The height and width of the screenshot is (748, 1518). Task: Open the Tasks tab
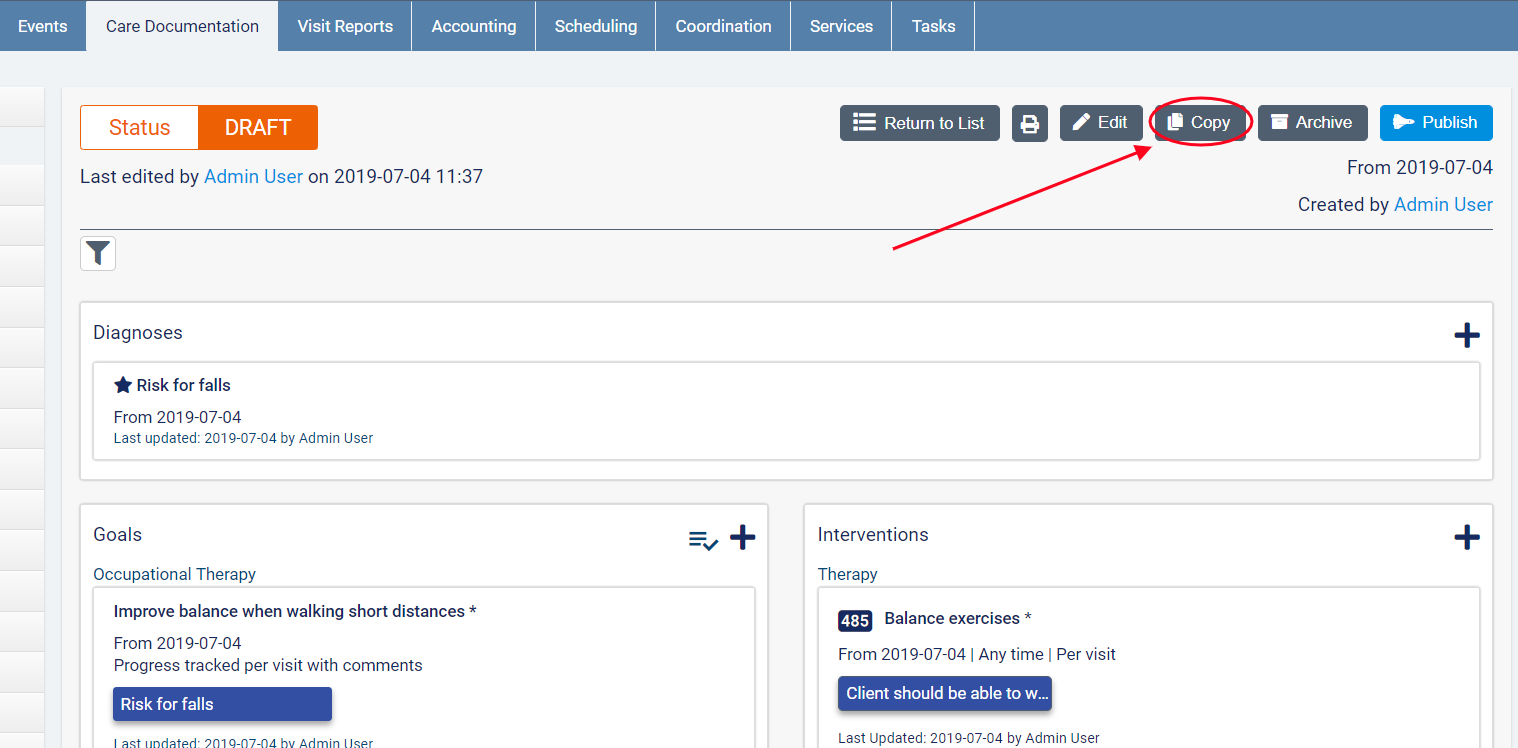tap(933, 26)
